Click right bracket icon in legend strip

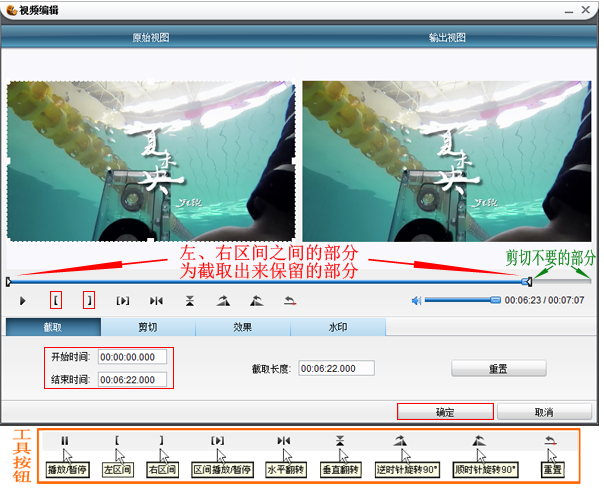click(x=161, y=440)
